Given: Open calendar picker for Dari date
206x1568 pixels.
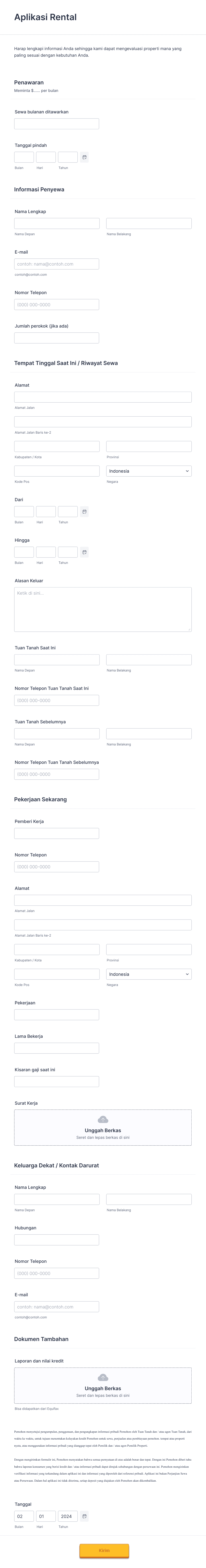Looking at the screenshot, I should point(84,511).
